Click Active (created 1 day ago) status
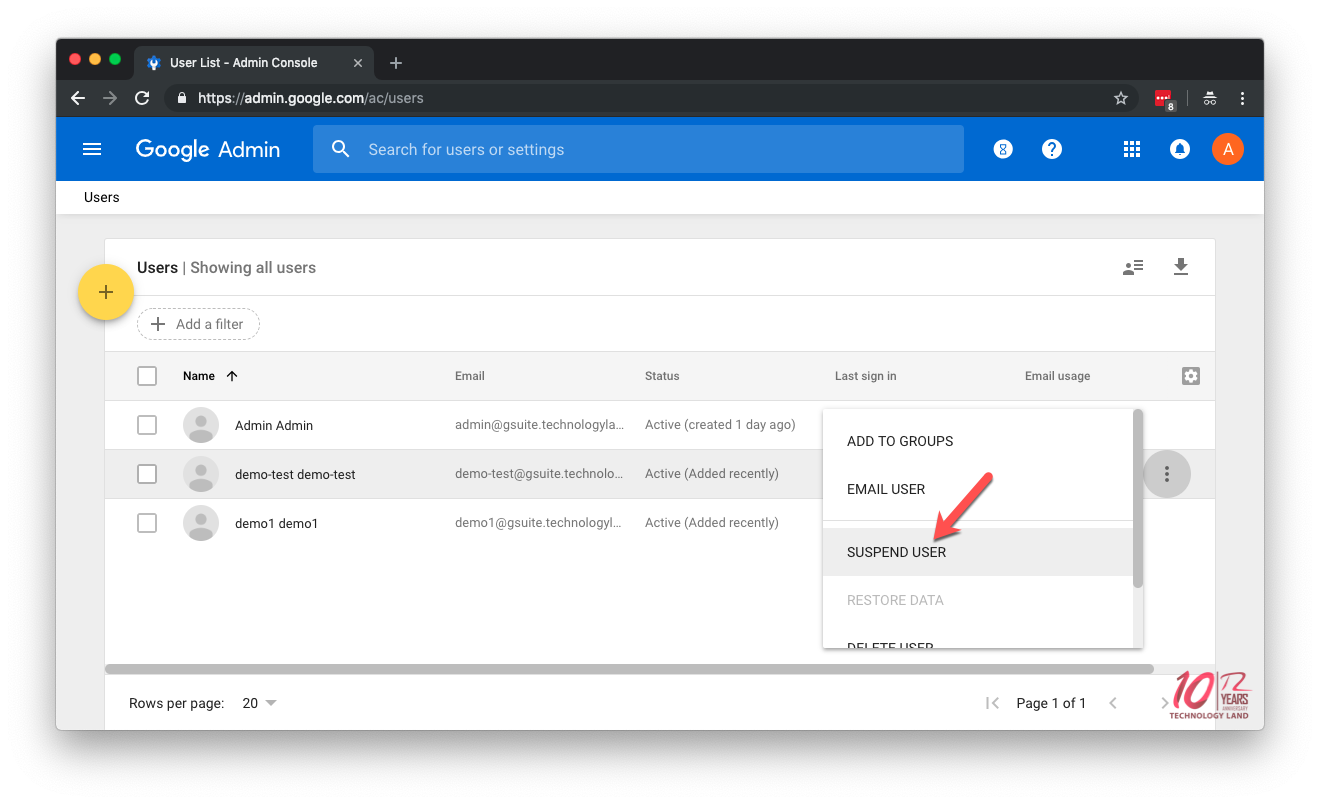The width and height of the screenshot is (1320, 804). [x=720, y=425]
